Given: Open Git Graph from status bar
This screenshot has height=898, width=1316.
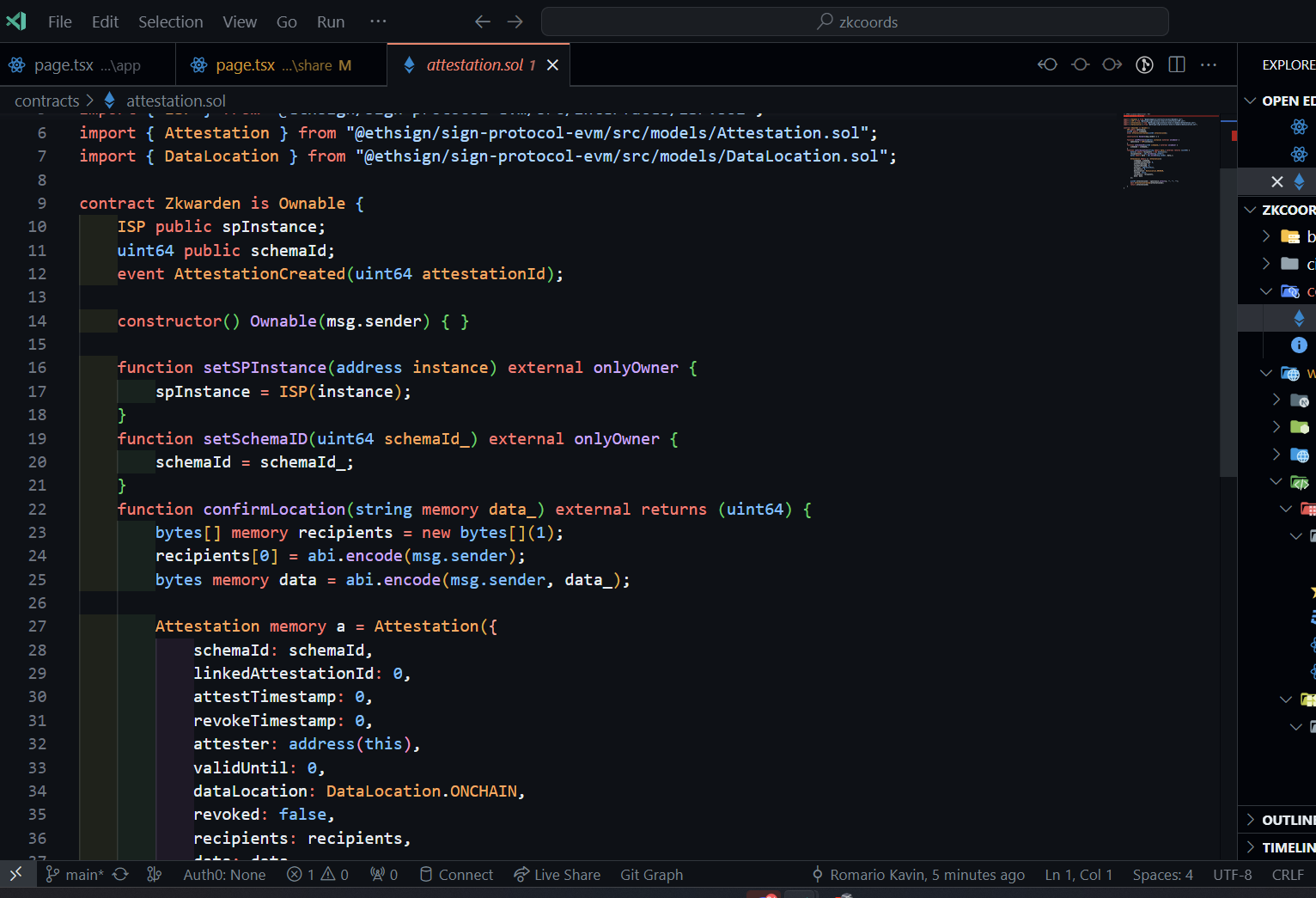Looking at the screenshot, I should pos(652,875).
